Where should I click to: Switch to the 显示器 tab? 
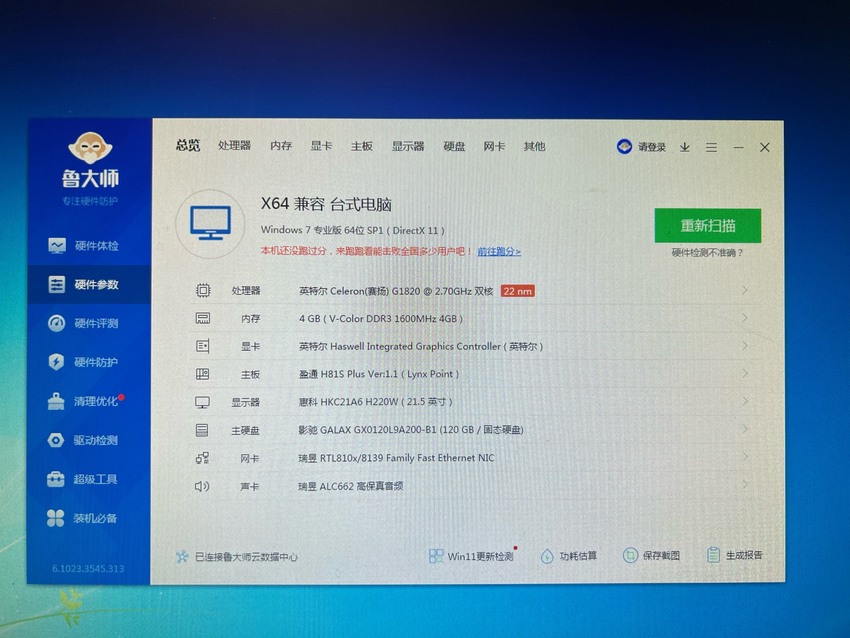tap(408, 146)
